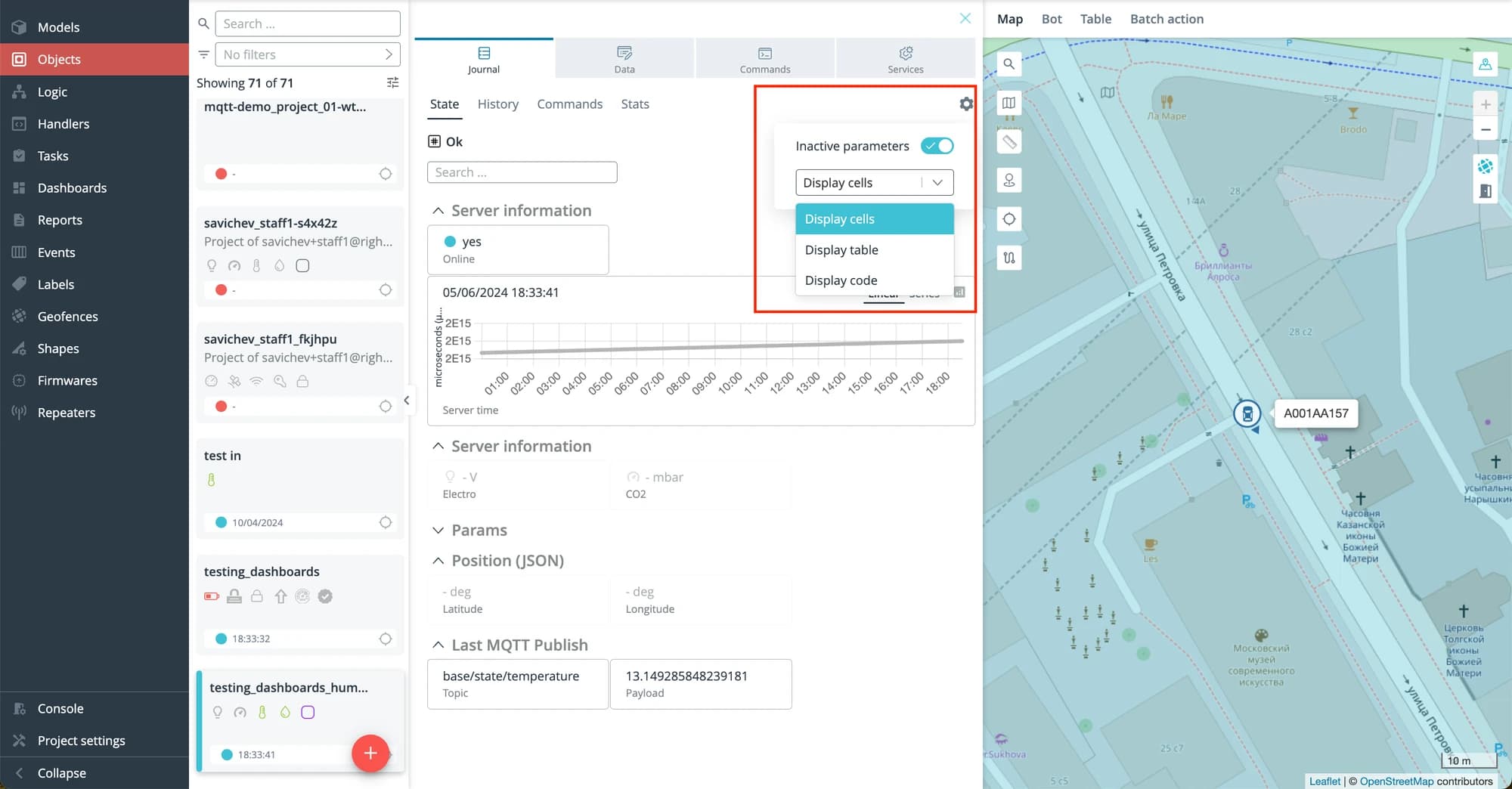Image resolution: width=1512 pixels, height=789 pixels.
Task: Open the History sub-tab
Action: point(497,104)
